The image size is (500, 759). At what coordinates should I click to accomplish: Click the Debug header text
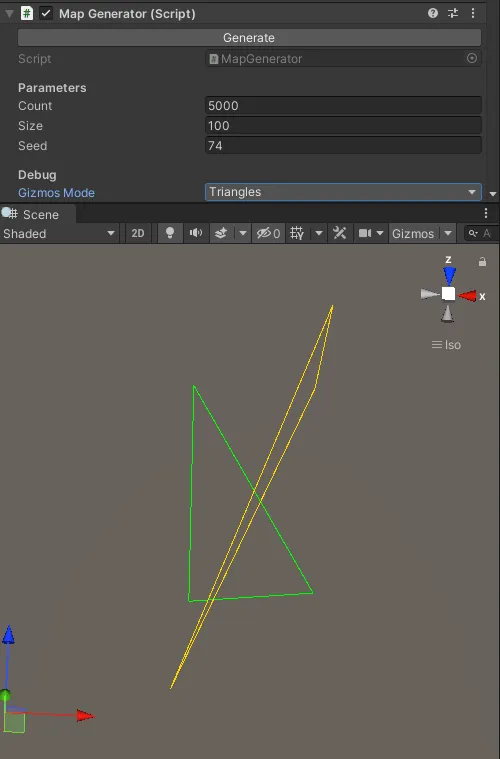37,175
